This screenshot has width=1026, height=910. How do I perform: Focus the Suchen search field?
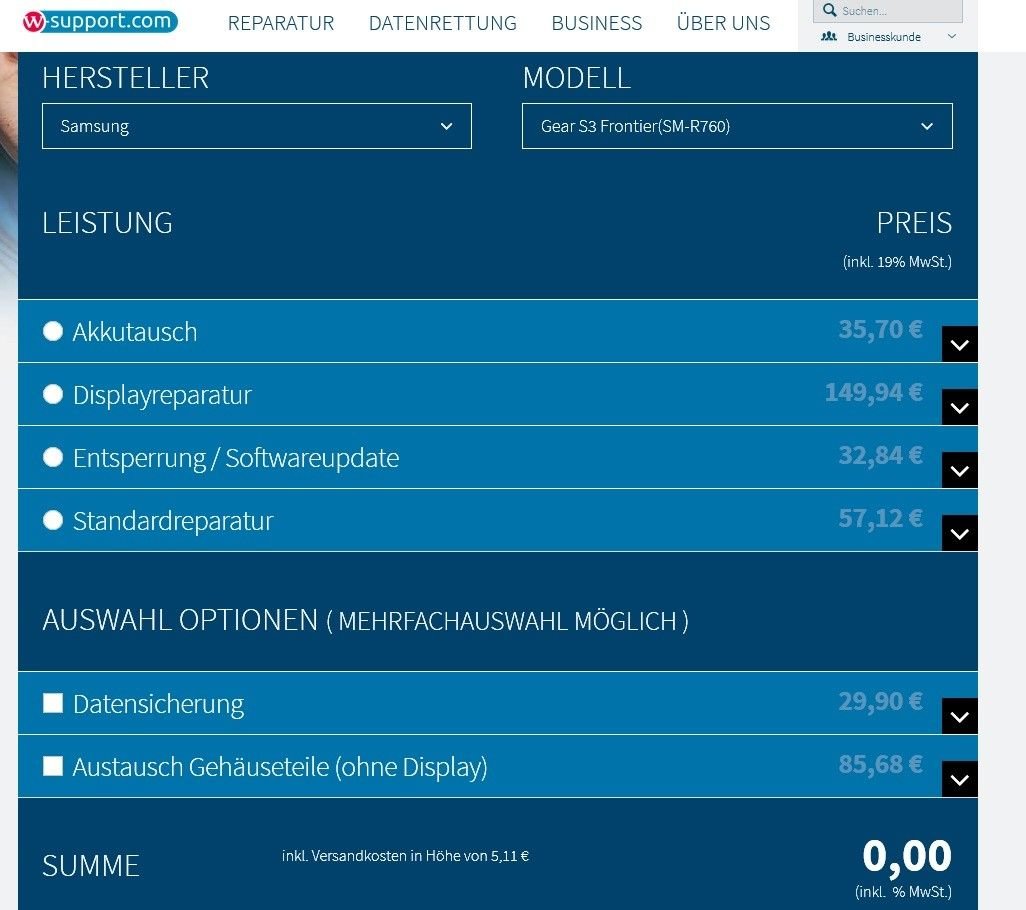coord(888,10)
